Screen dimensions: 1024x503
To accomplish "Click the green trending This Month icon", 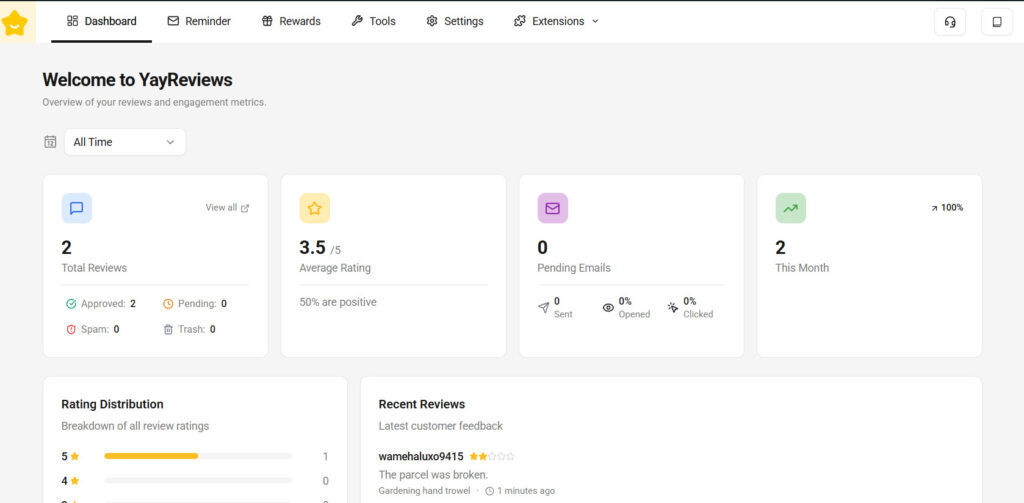I will [791, 208].
